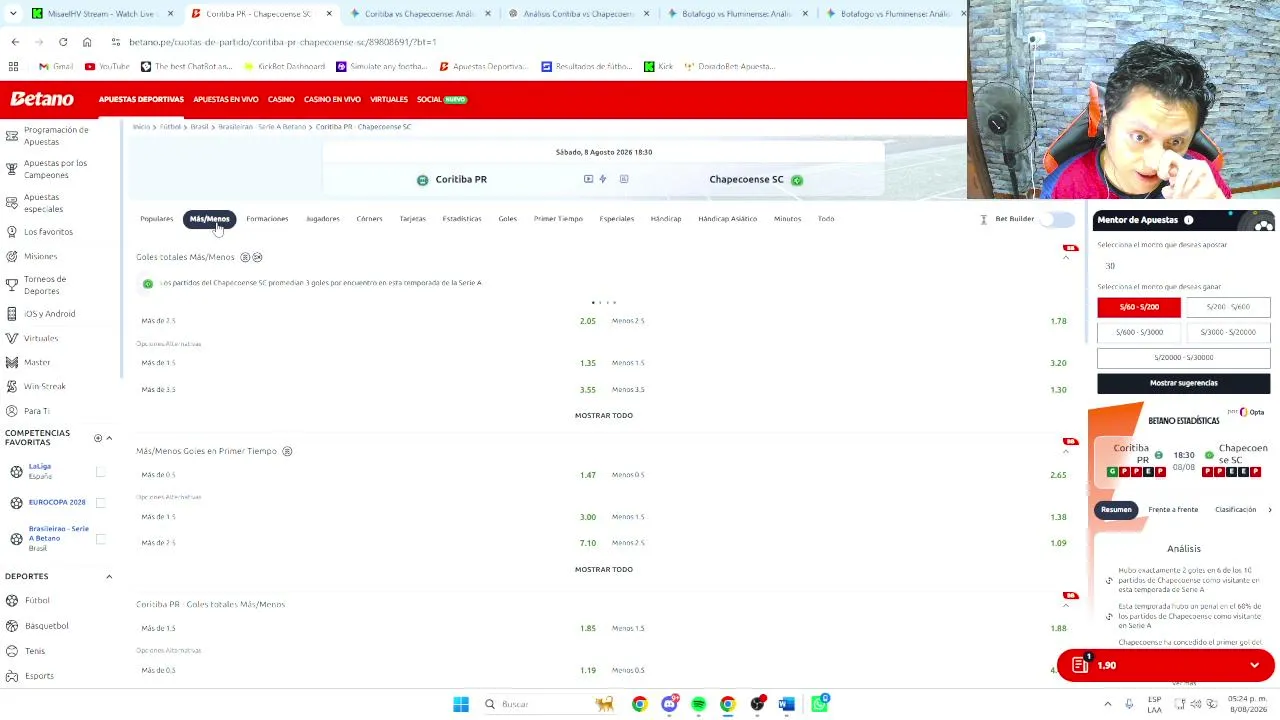Click the browser home icon
1280x720 pixels.
click(x=87, y=42)
